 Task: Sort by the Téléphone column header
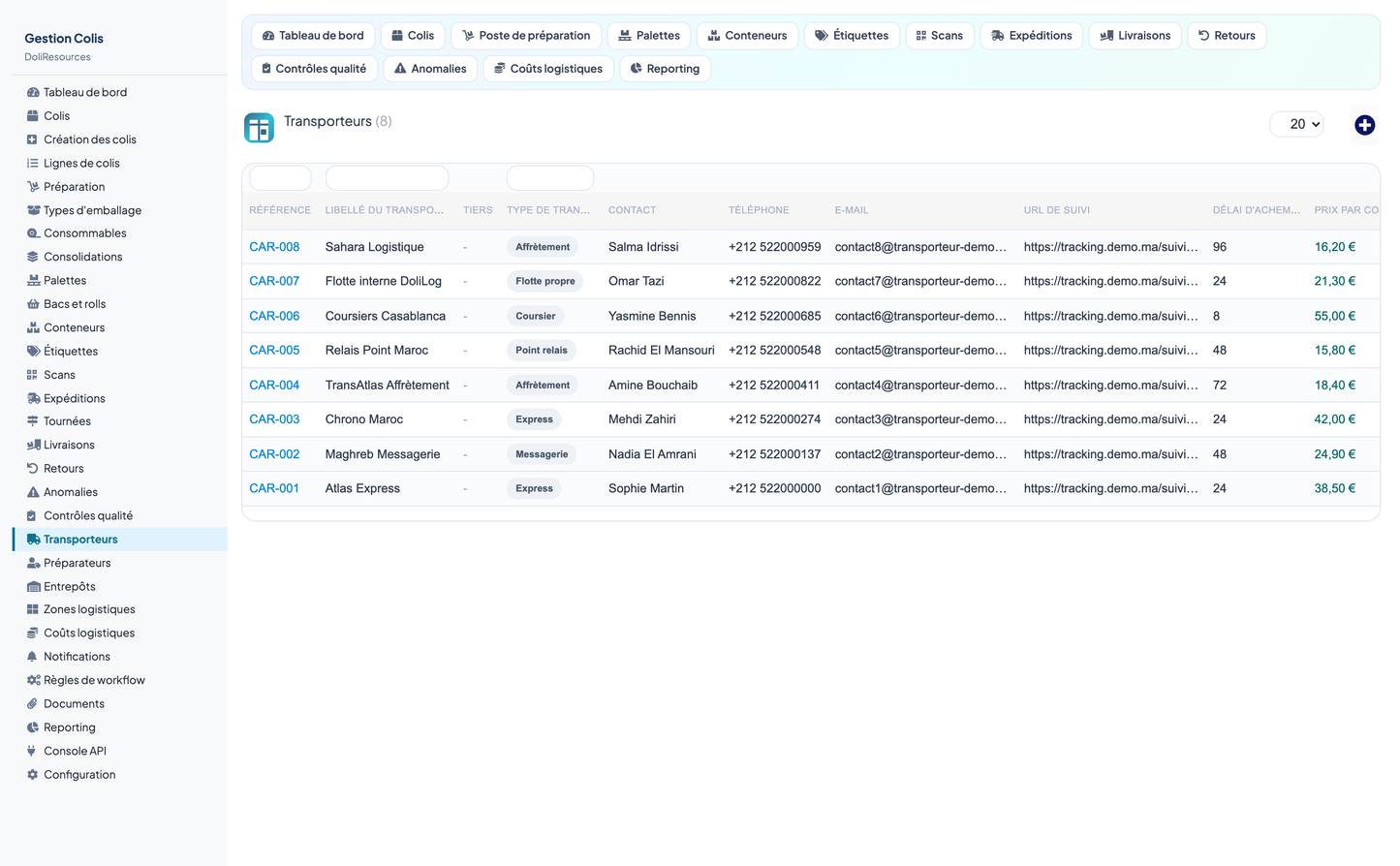tap(759, 210)
